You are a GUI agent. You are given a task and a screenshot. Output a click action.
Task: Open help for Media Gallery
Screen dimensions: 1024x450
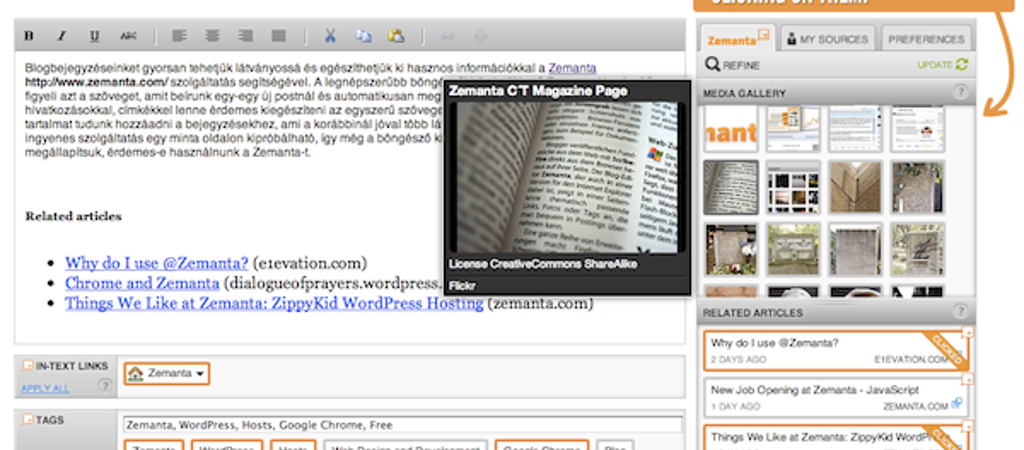[x=959, y=92]
